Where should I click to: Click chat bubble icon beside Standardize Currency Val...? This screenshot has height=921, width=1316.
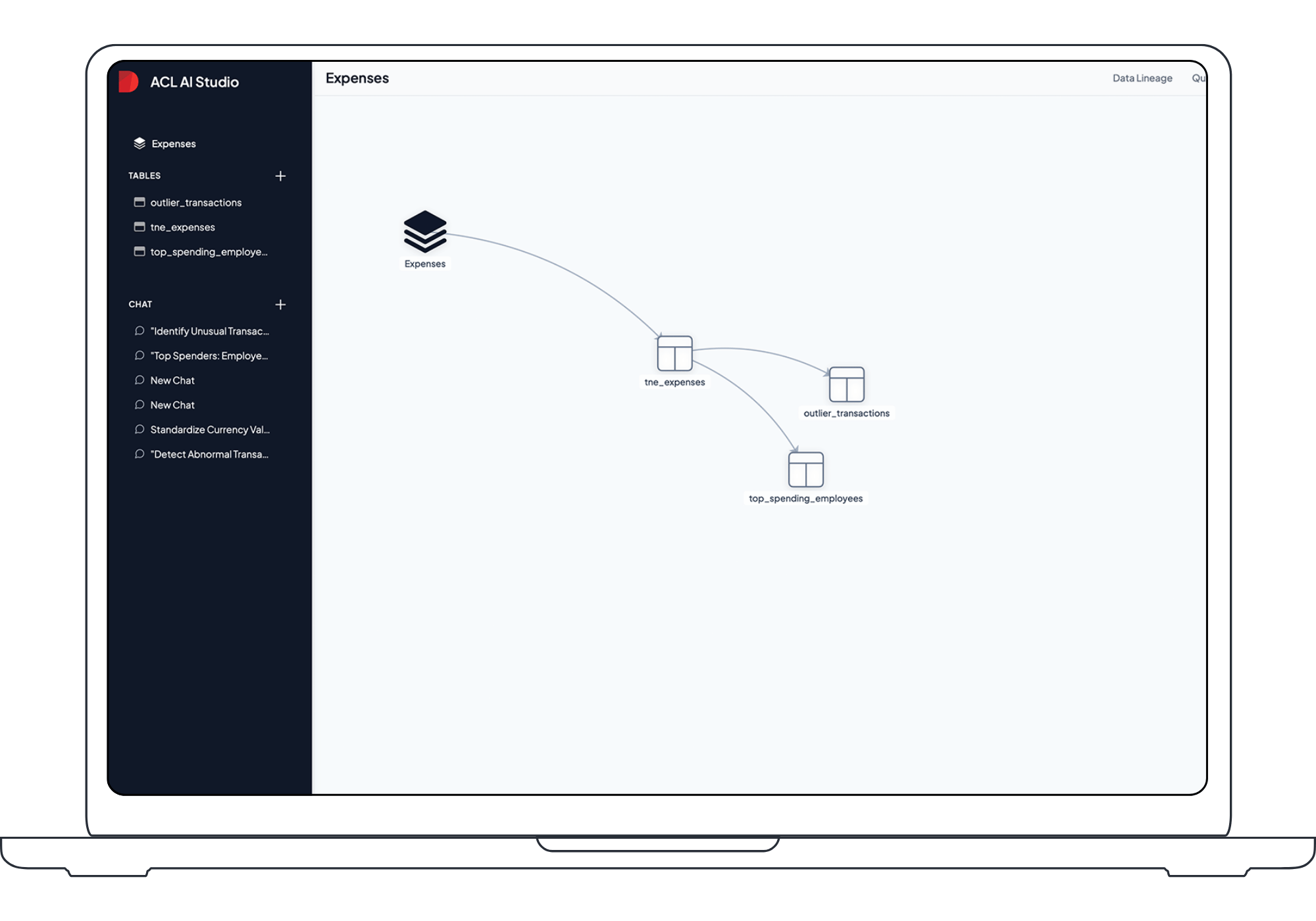pos(139,430)
